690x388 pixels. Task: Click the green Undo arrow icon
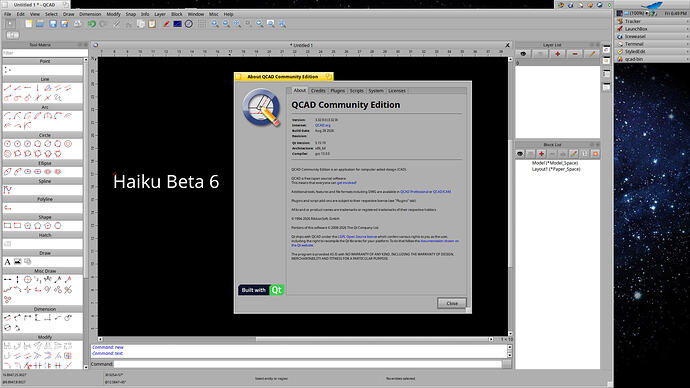tap(92, 24)
